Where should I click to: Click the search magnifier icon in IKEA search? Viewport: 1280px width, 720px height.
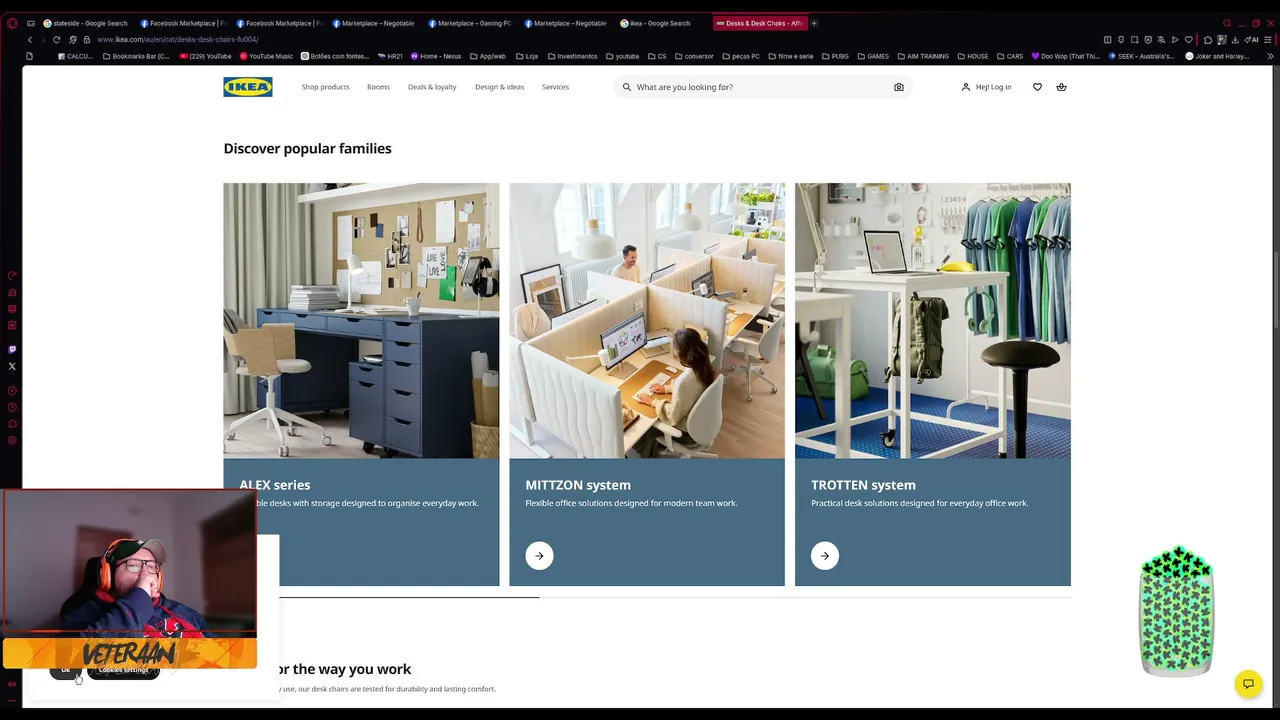click(x=627, y=87)
